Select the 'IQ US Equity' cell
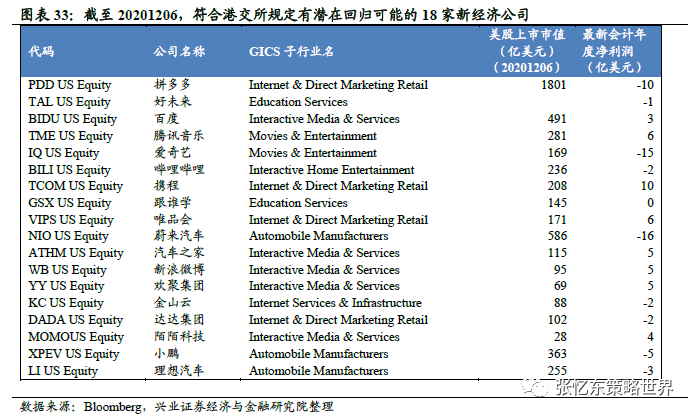The image size is (696, 418). (63, 153)
